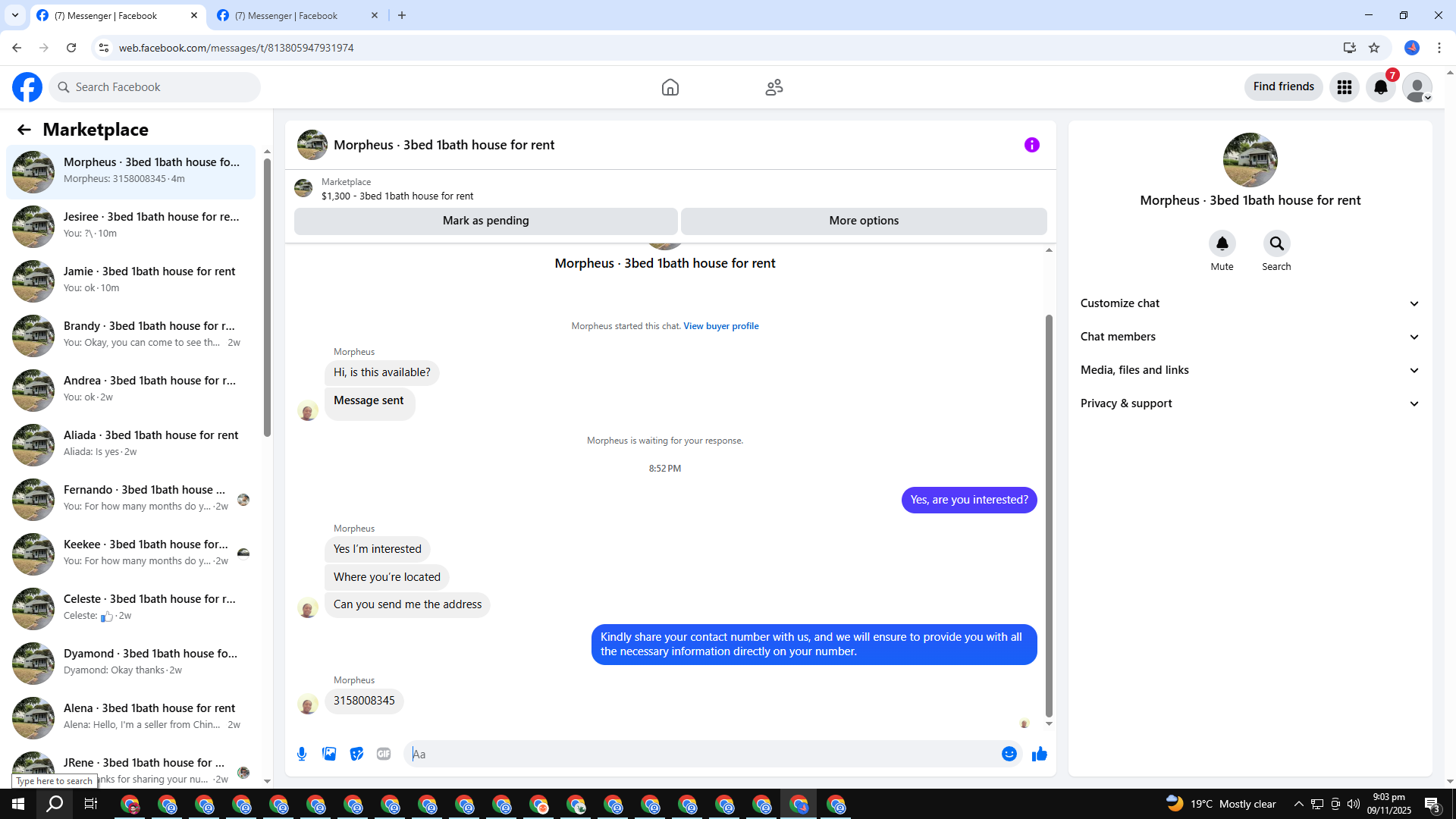This screenshot has width=1456, height=819.
Task: Open Andrea conversation in the list
Action: pyautogui.click(x=131, y=390)
